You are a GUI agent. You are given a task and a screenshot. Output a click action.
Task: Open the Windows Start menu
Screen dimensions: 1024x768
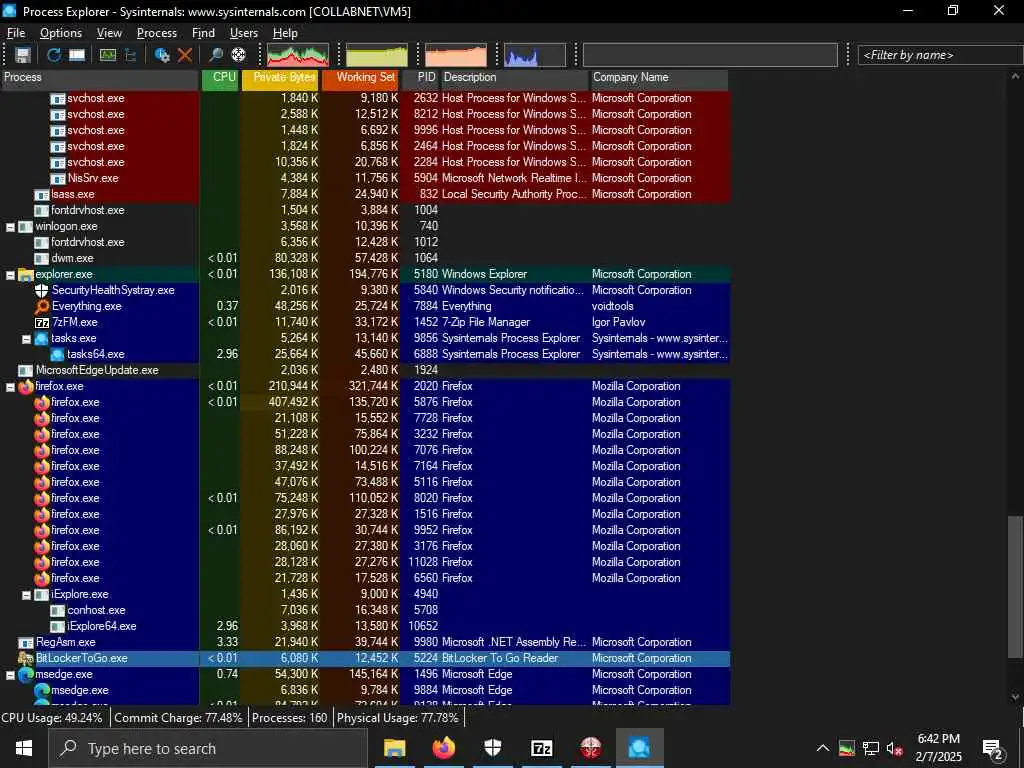(24, 748)
